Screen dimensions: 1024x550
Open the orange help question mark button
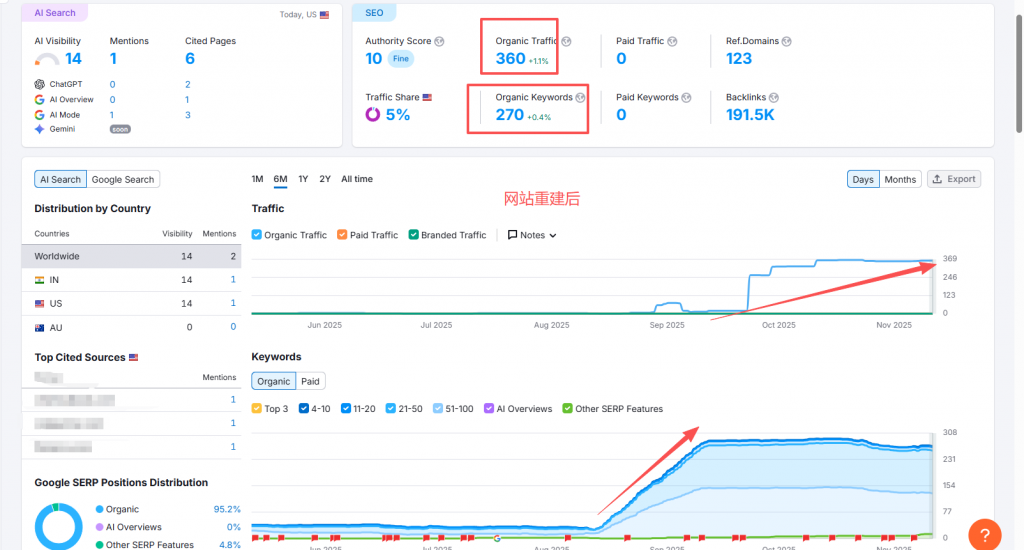(x=984, y=533)
